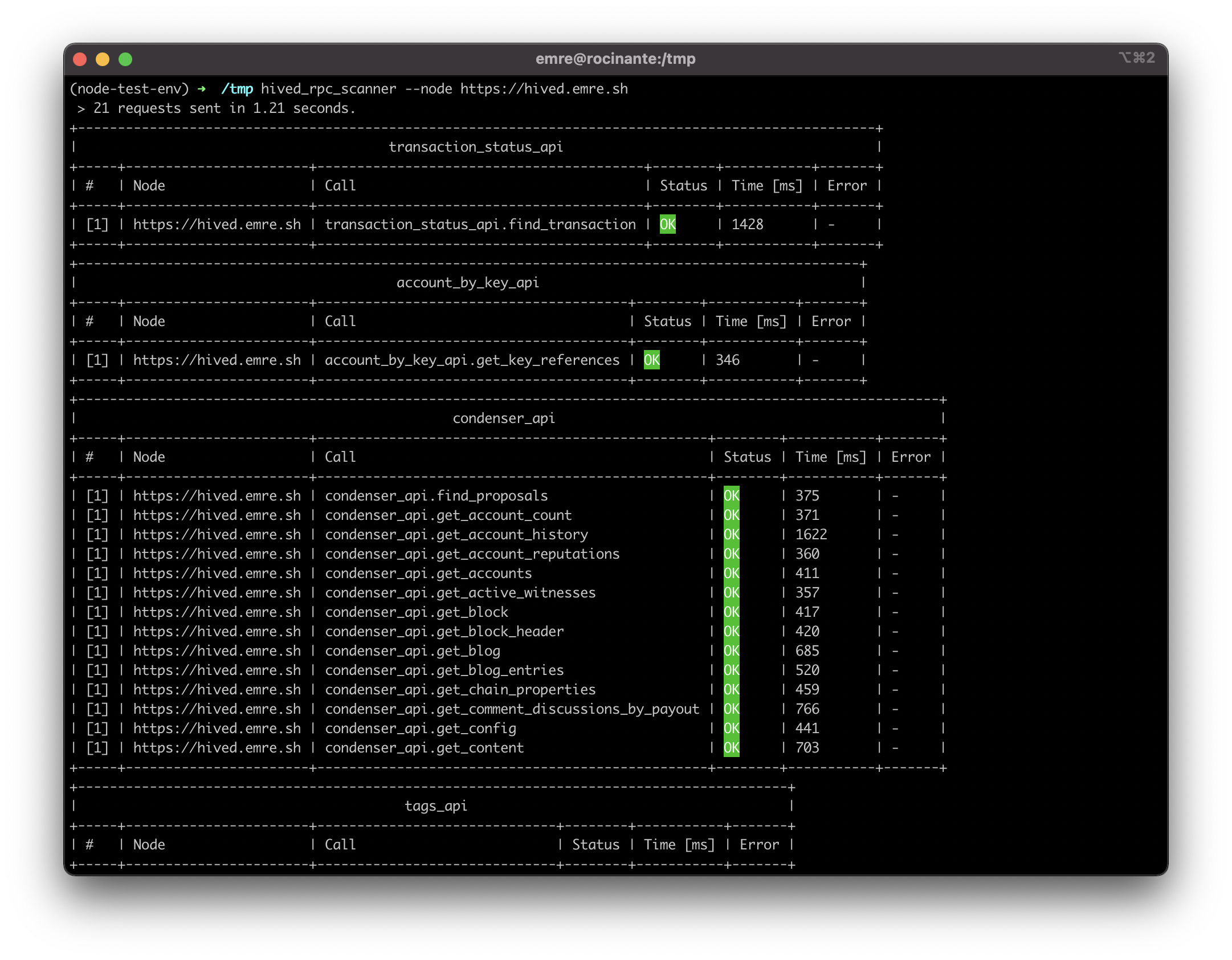Click the 685 time for get_blog
Image resolution: width=1232 pixels, height=960 pixels.
[x=807, y=651]
